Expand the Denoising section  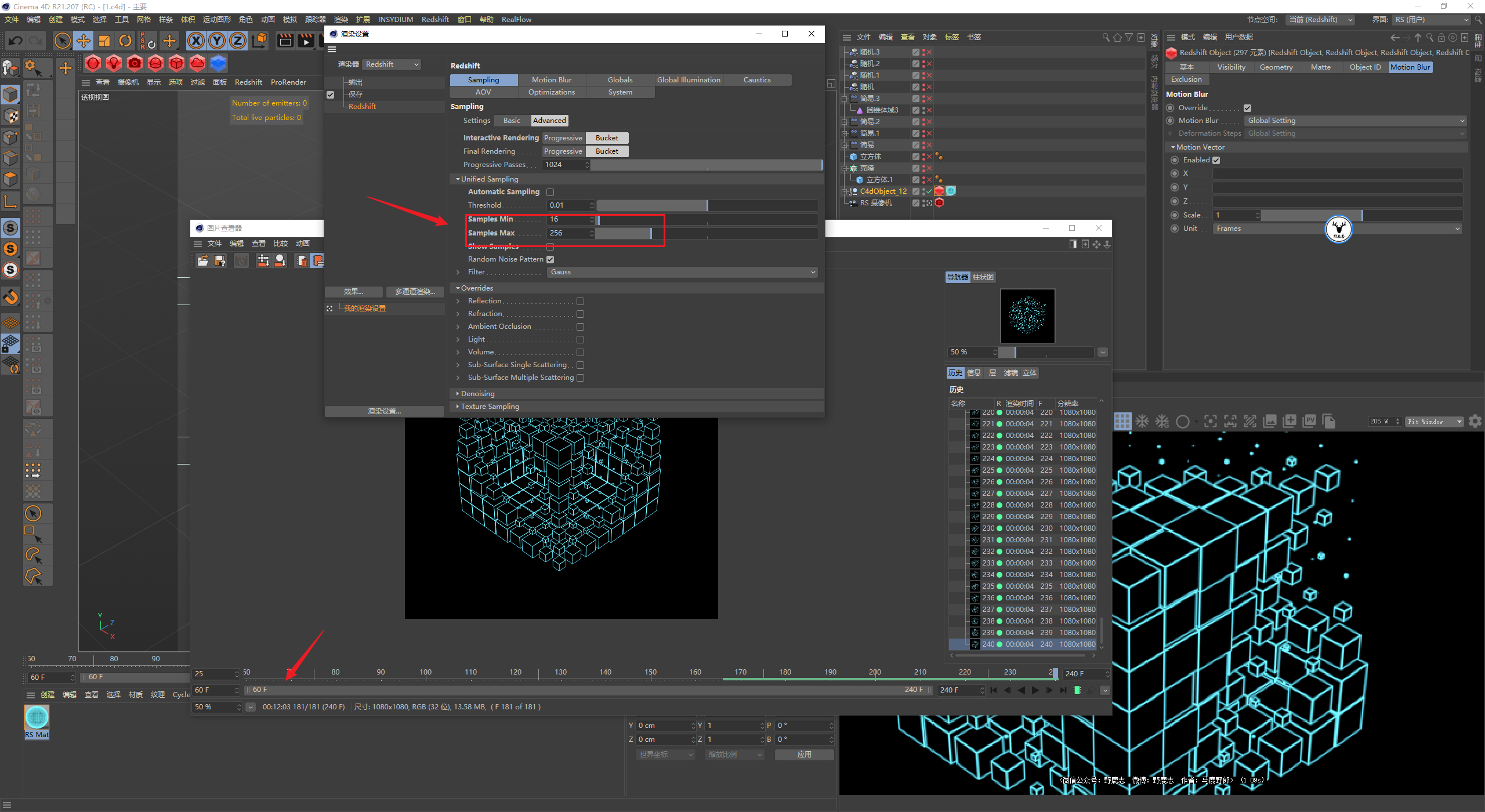coord(477,393)
